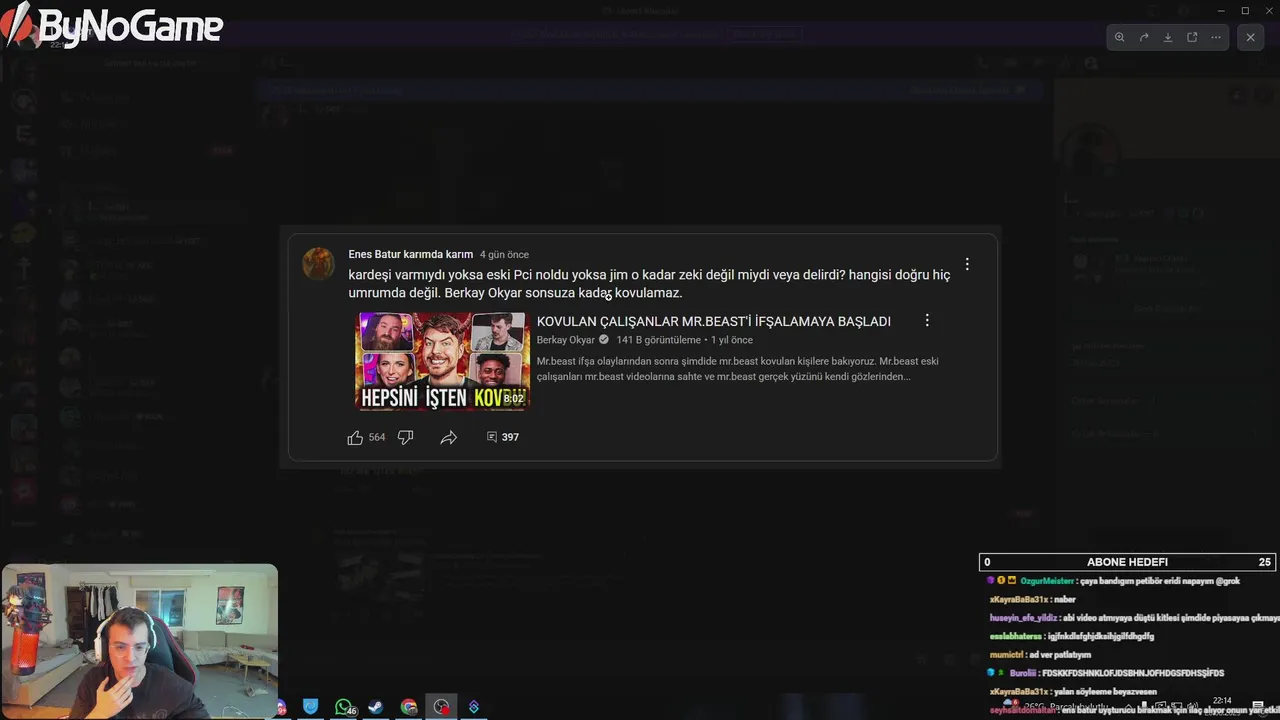Screen dimensions: 1280x720
Task: Open the HEPSİNİ İŞTEN KOVDU video thumbnail
Action: (443, 361)
